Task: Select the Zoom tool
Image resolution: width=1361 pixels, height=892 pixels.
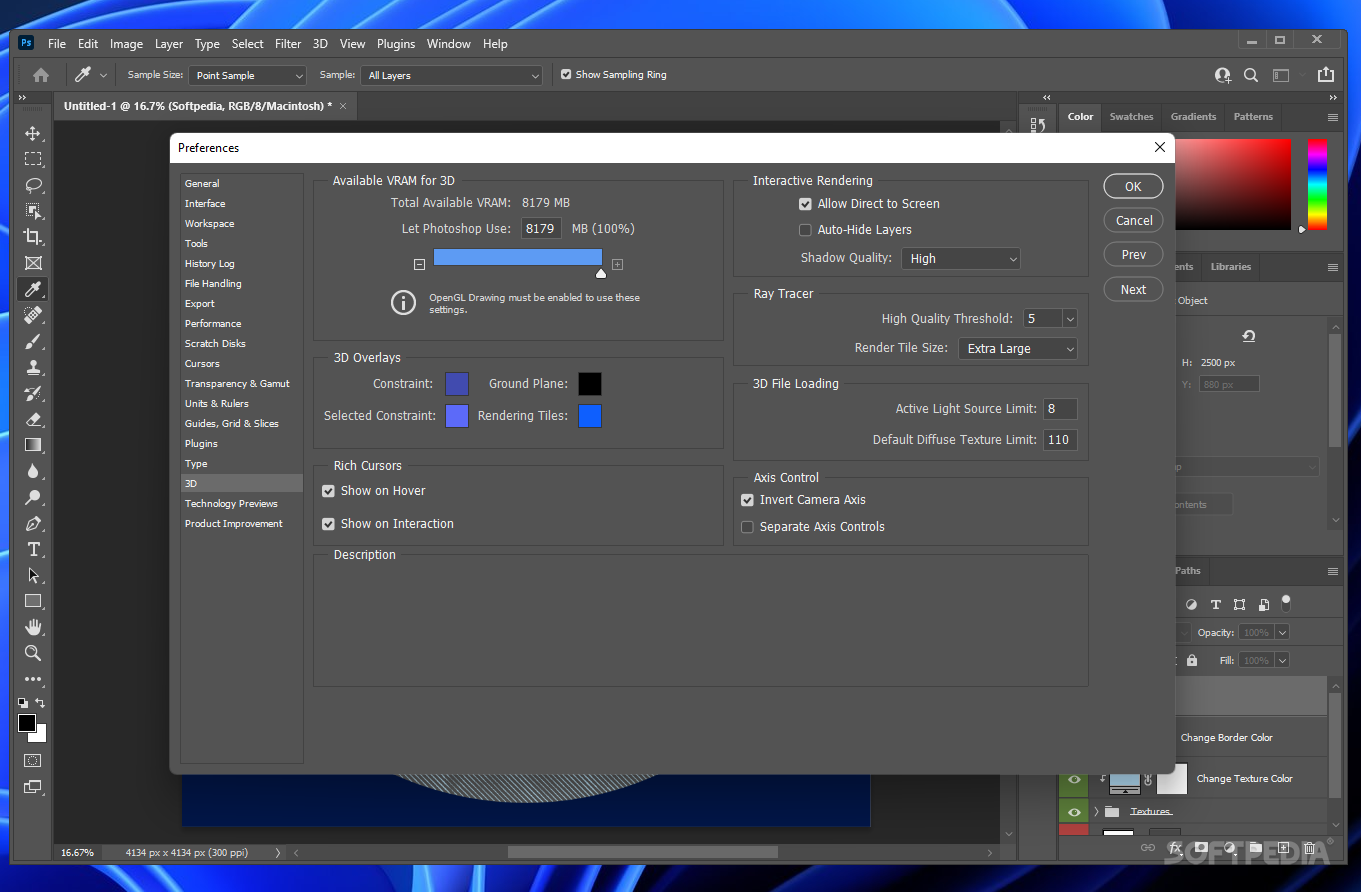Action: [x=33, y=653]
